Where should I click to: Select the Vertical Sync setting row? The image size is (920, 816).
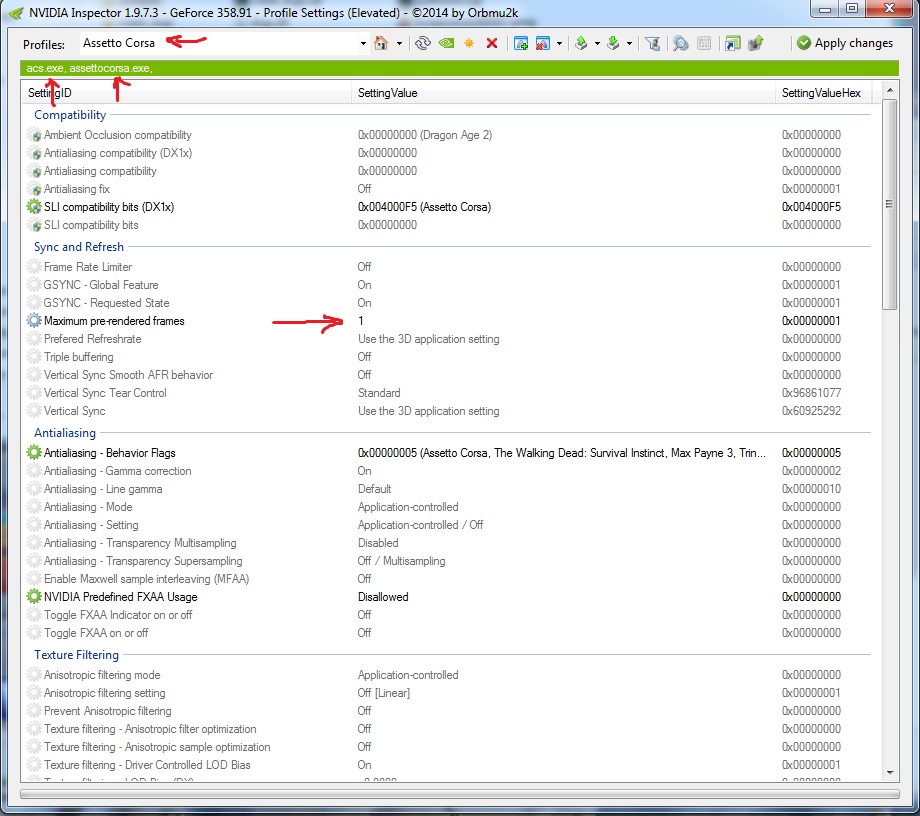point(75,411)
